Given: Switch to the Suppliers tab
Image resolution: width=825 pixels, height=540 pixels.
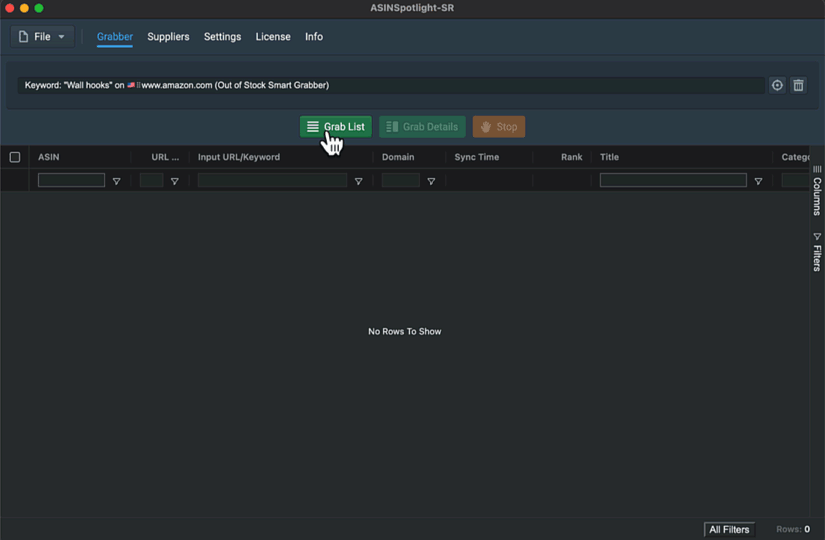Looking at the screenshot, I should click(x=168, y=37).
